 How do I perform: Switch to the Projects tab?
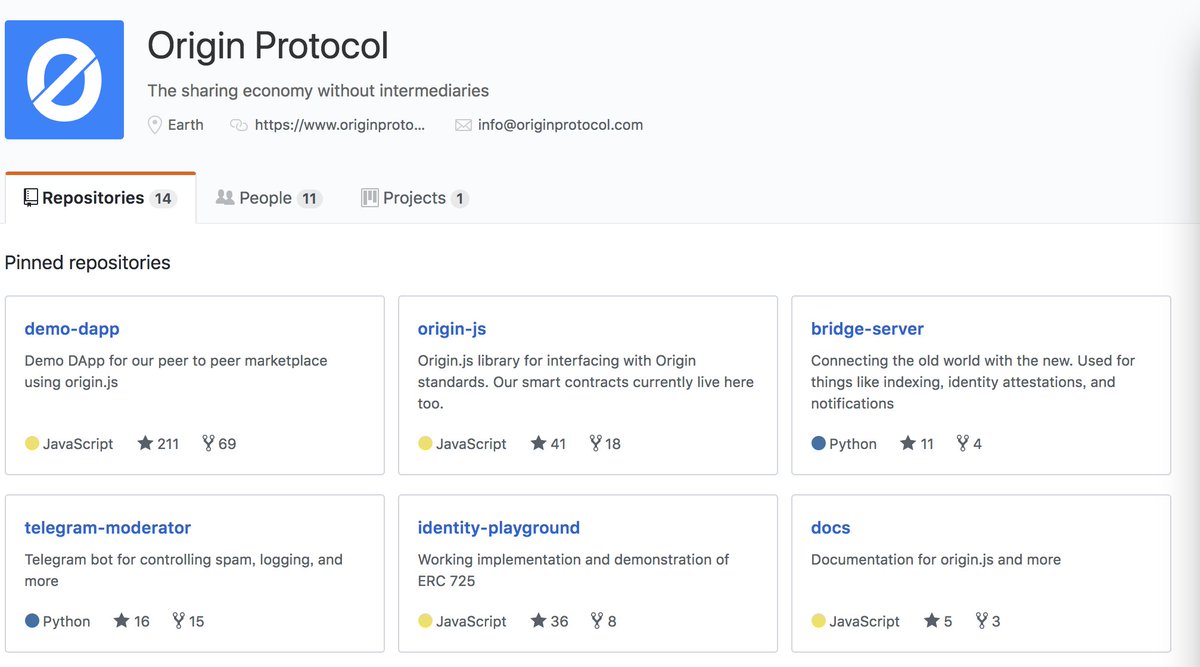(x=414, y=198)
